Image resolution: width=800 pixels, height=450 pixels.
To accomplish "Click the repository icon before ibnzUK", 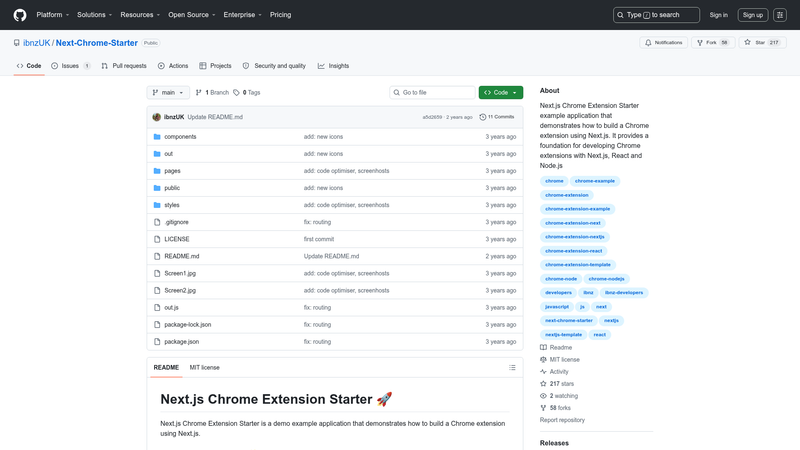I will coord(17,43).
